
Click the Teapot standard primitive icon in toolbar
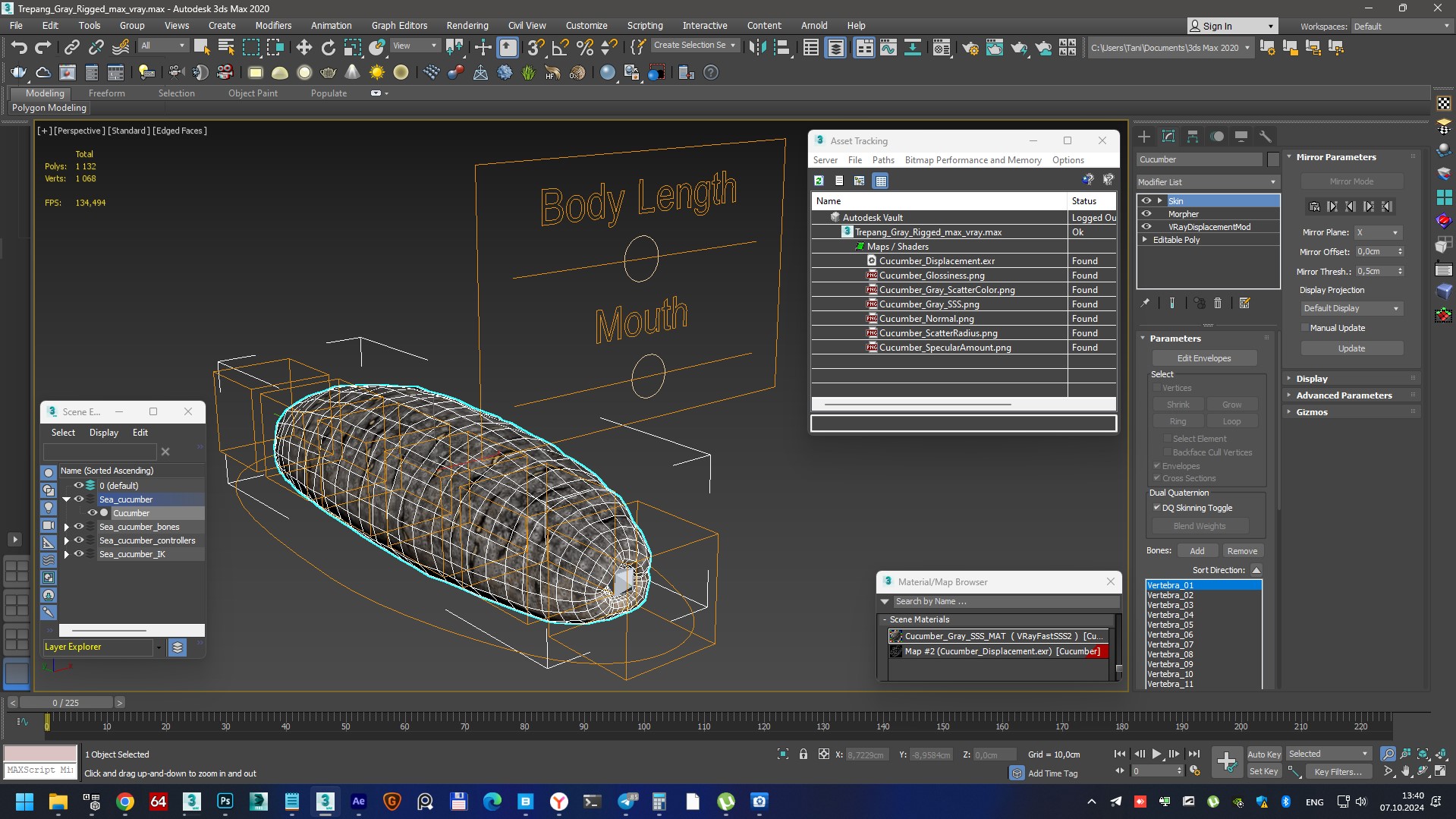pyautogui.click(x=329, y=73)
